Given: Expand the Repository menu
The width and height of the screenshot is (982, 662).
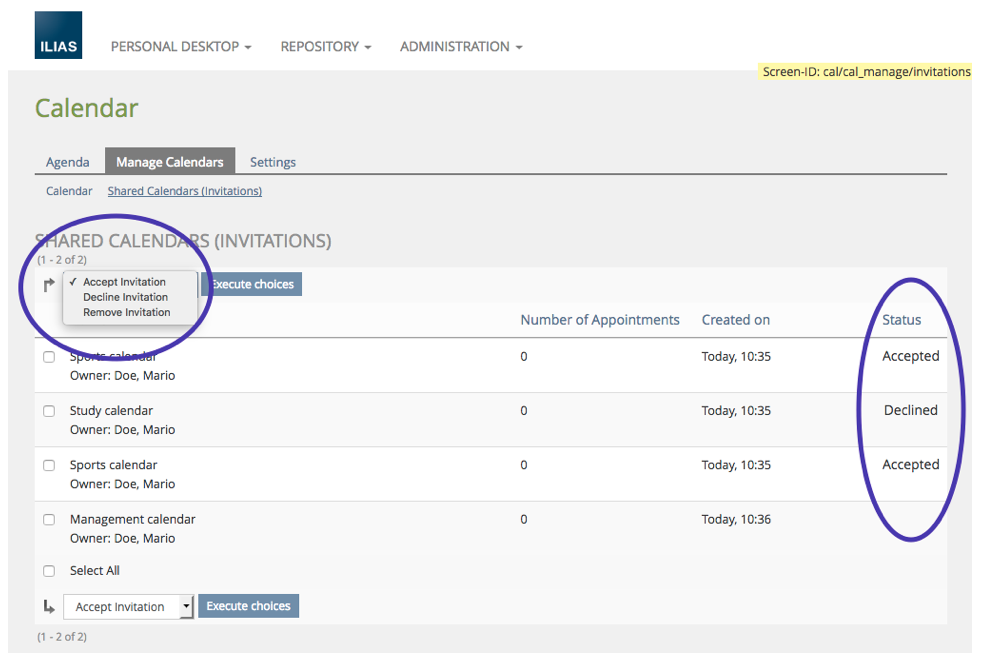Looking at the screenshot, I should click(x=325, y=47).
